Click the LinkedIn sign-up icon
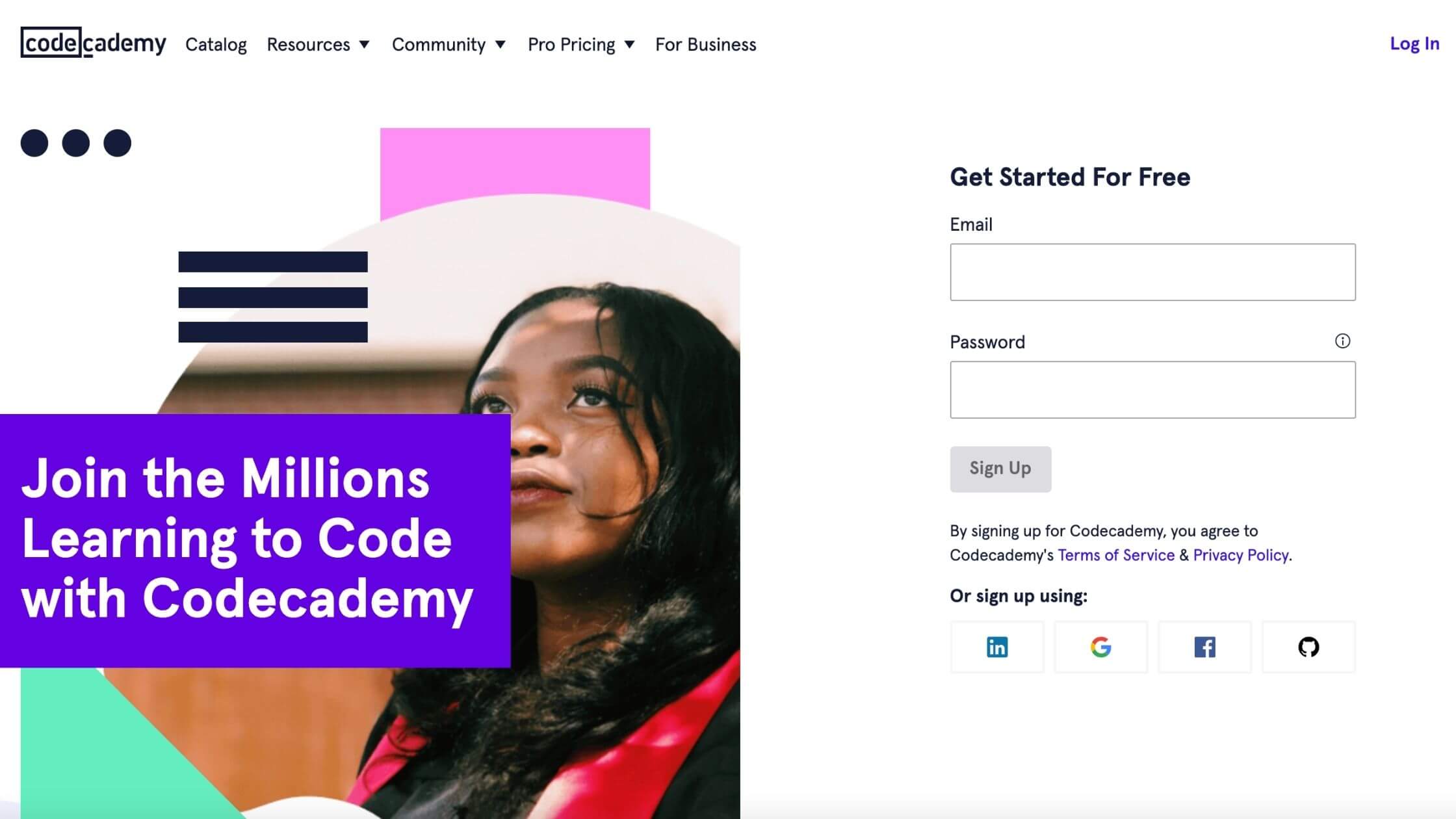This screenshot has height=819, width=1456. point(997,646)
